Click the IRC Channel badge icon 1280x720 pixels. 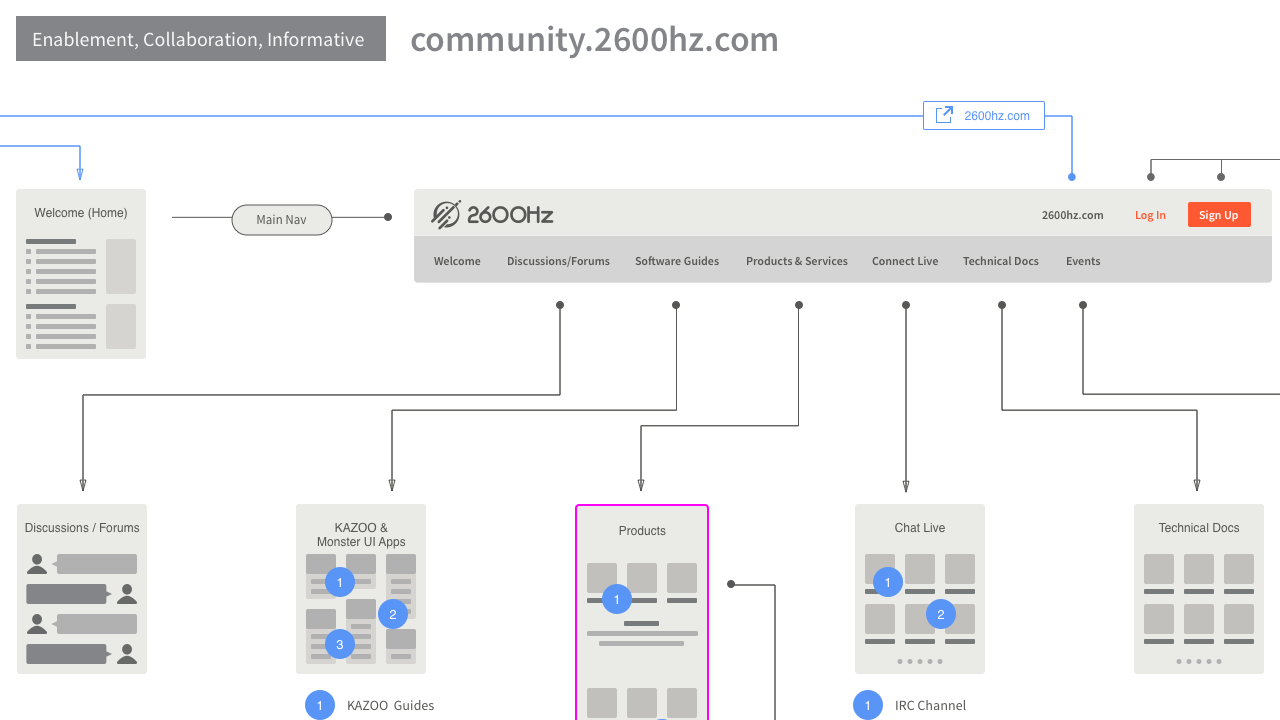867,705
